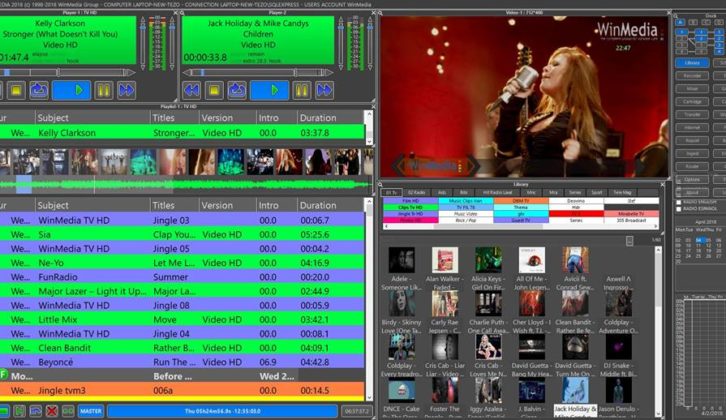Pause Player 2 playback
Image resolution: width=726 pixels, height=420 pixels.
click(301, 90)
